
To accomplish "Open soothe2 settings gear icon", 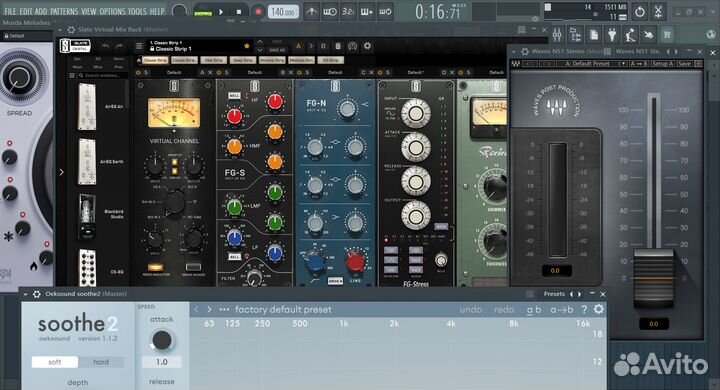I will pos(599,309).
